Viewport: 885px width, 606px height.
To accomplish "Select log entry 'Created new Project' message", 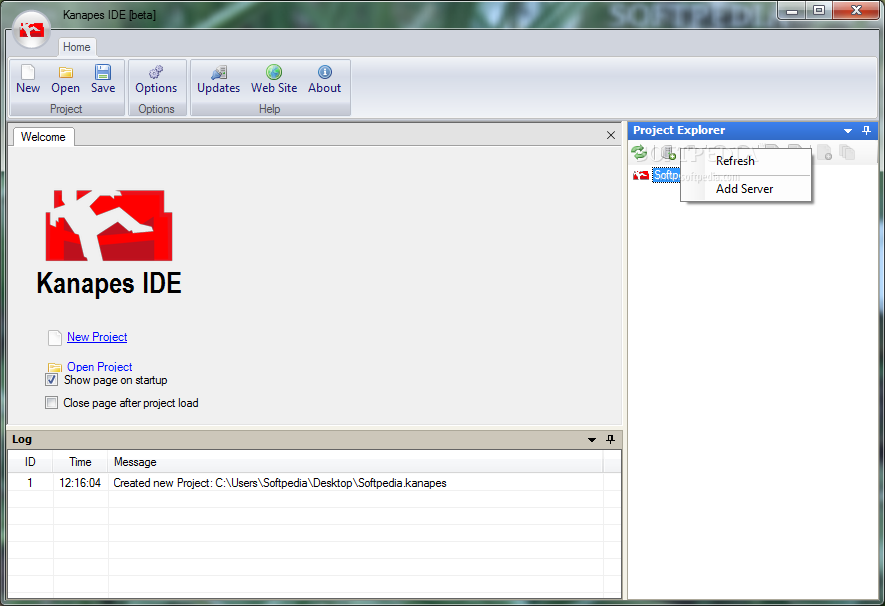I will (x=280, y=483).
